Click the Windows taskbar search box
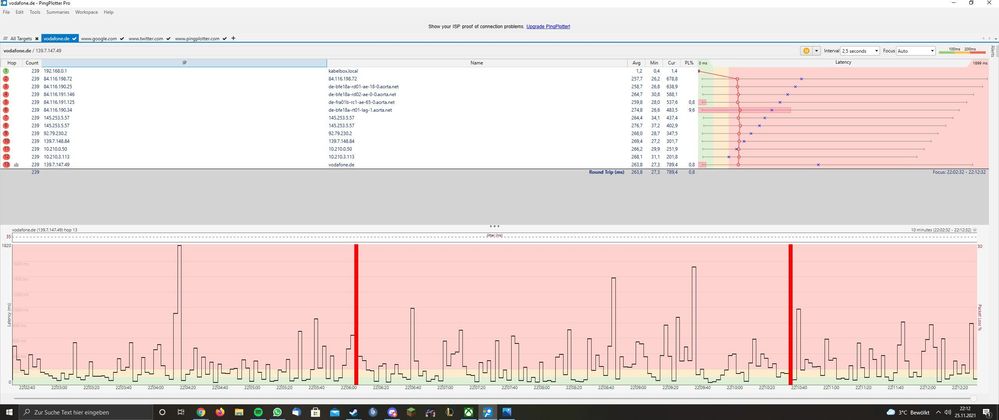Screen dimensions: 999x420 point(86,412)
